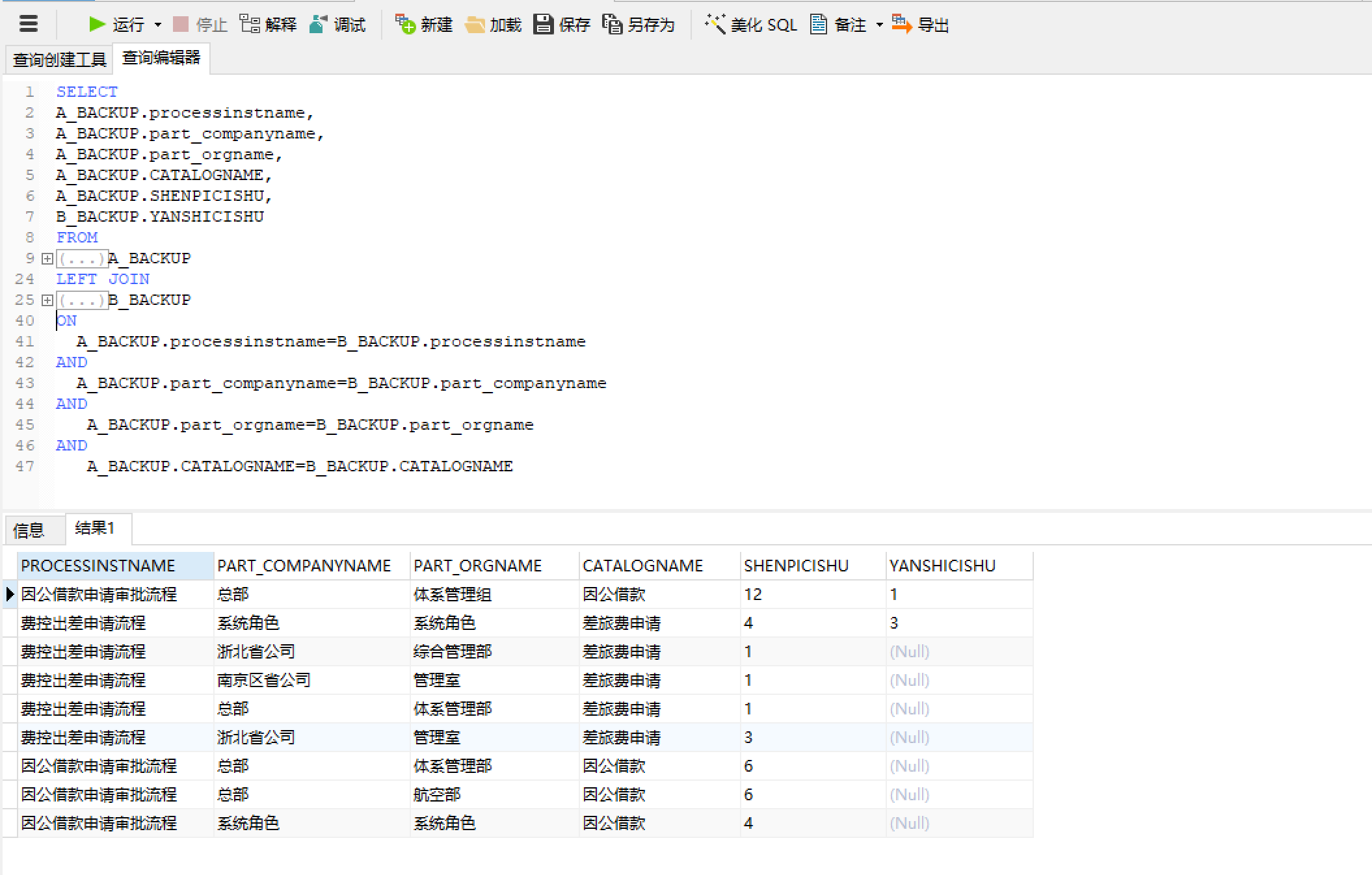
Task: Switch to the 查询创建工具 tab
Action: click(59, 60)
